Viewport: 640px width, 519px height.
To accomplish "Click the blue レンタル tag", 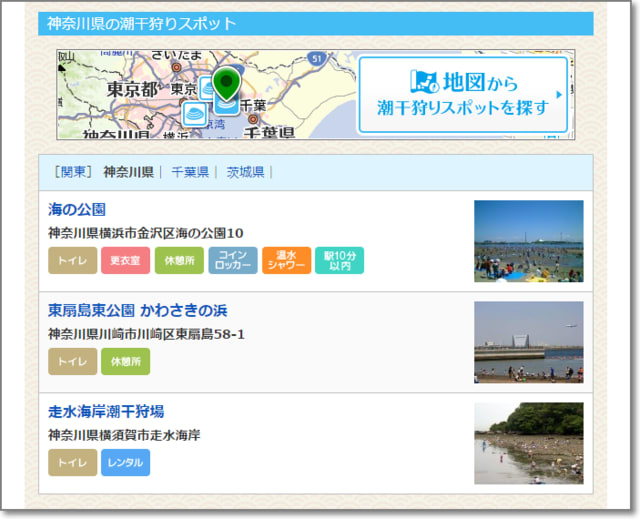I will [x=125, y=463].
